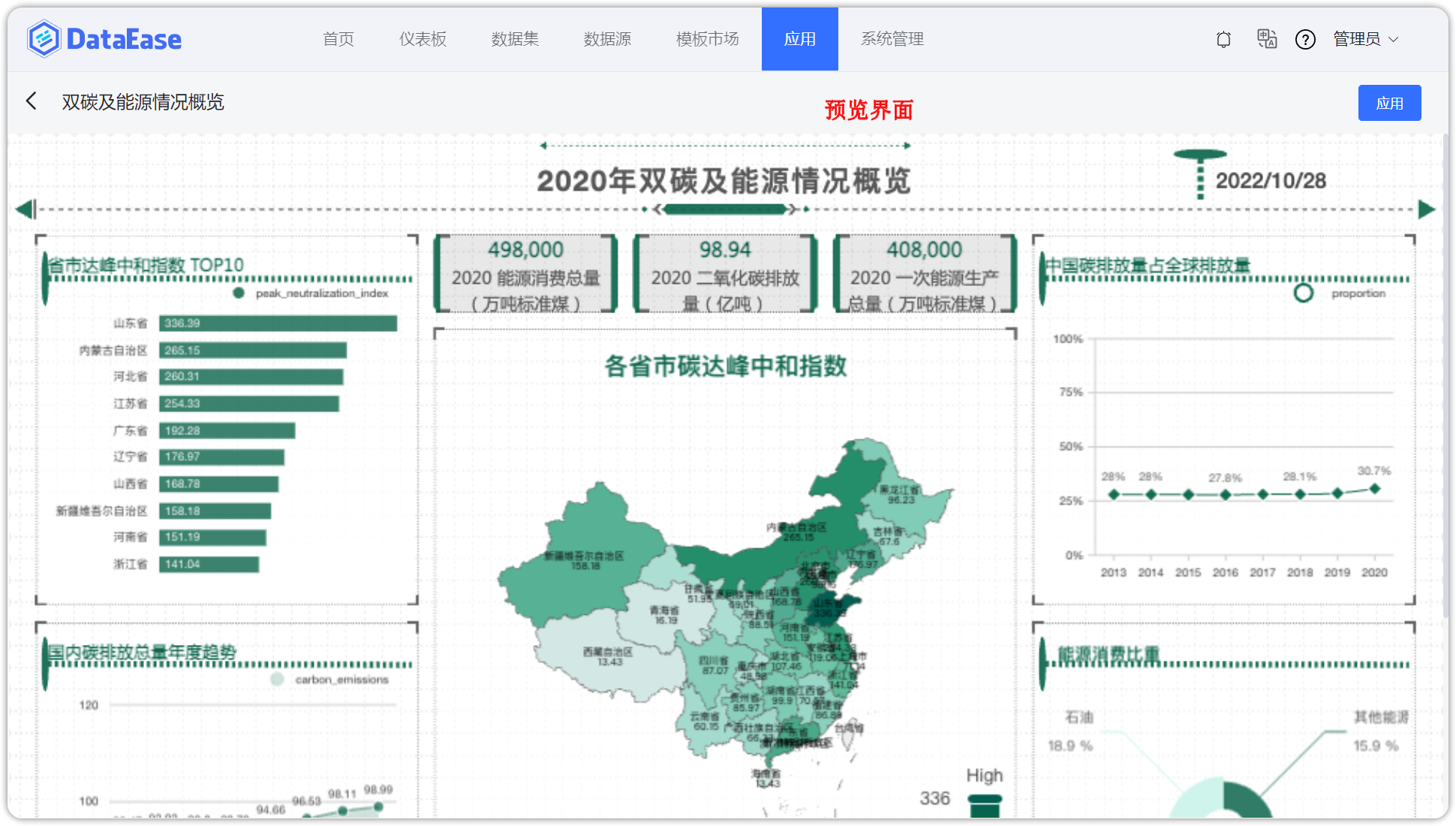Click the 408,000 一次能源生产总量 card
Image resolution: width=1456 pixels, height=826 pixels.
click(x=925, y=274)
